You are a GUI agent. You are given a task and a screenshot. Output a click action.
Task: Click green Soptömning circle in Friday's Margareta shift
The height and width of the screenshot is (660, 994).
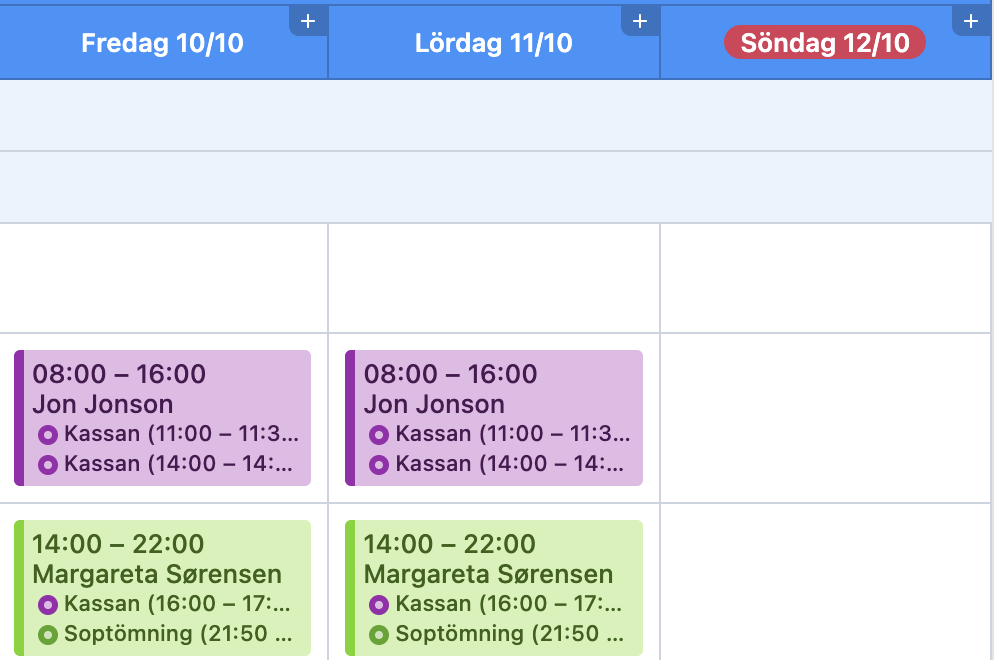tap(48, 635)
